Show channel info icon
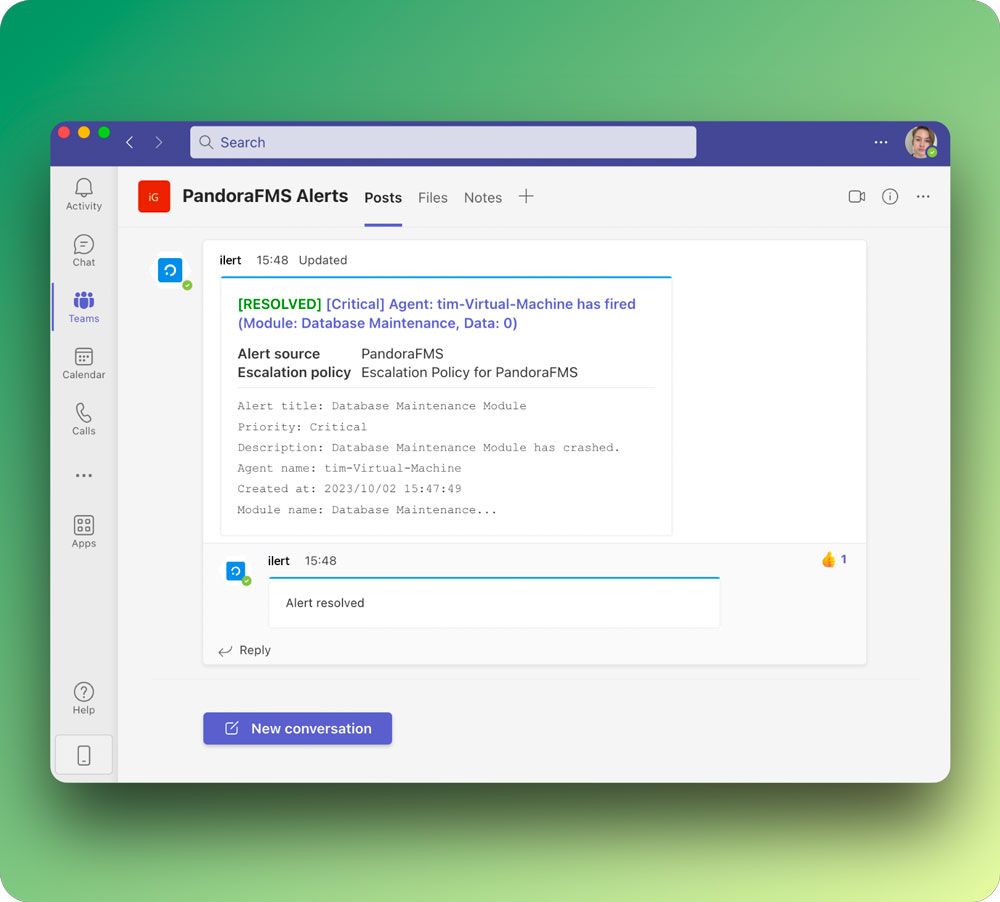The width and height of the screenshot is (1000, 902). click(890, 196)
